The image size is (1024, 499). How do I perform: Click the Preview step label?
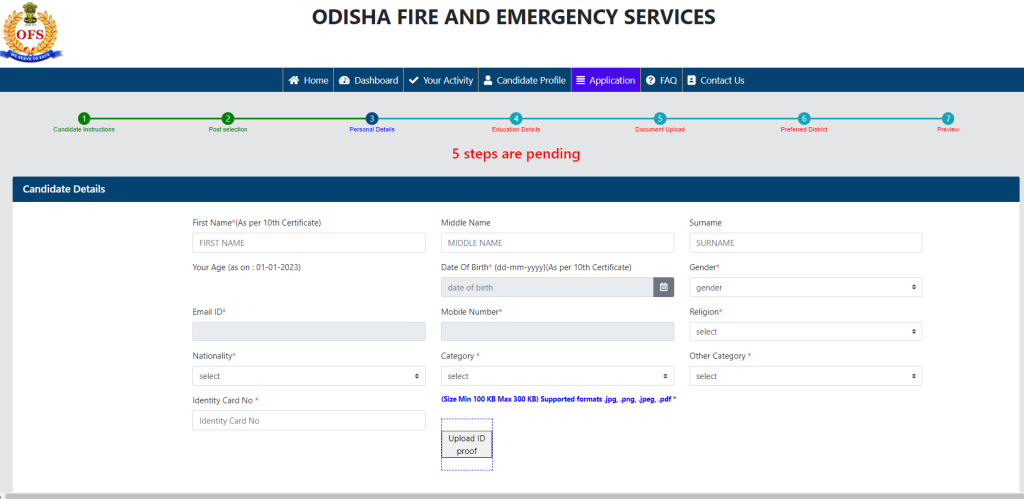pyautogui.click(x=948, y=129)
